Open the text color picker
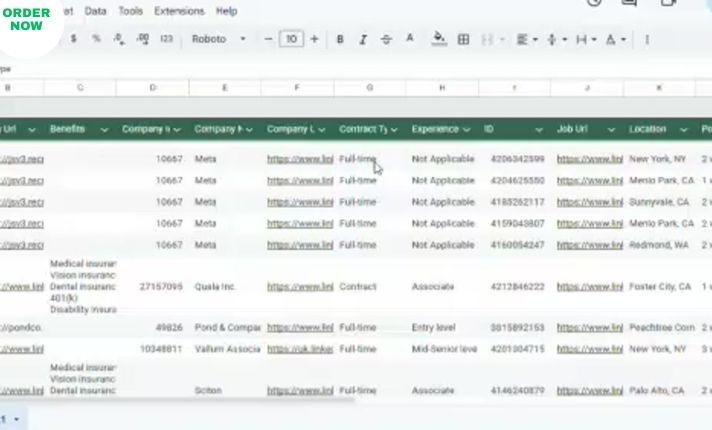This screenshot has width=712, height=430. coord(410,39)
